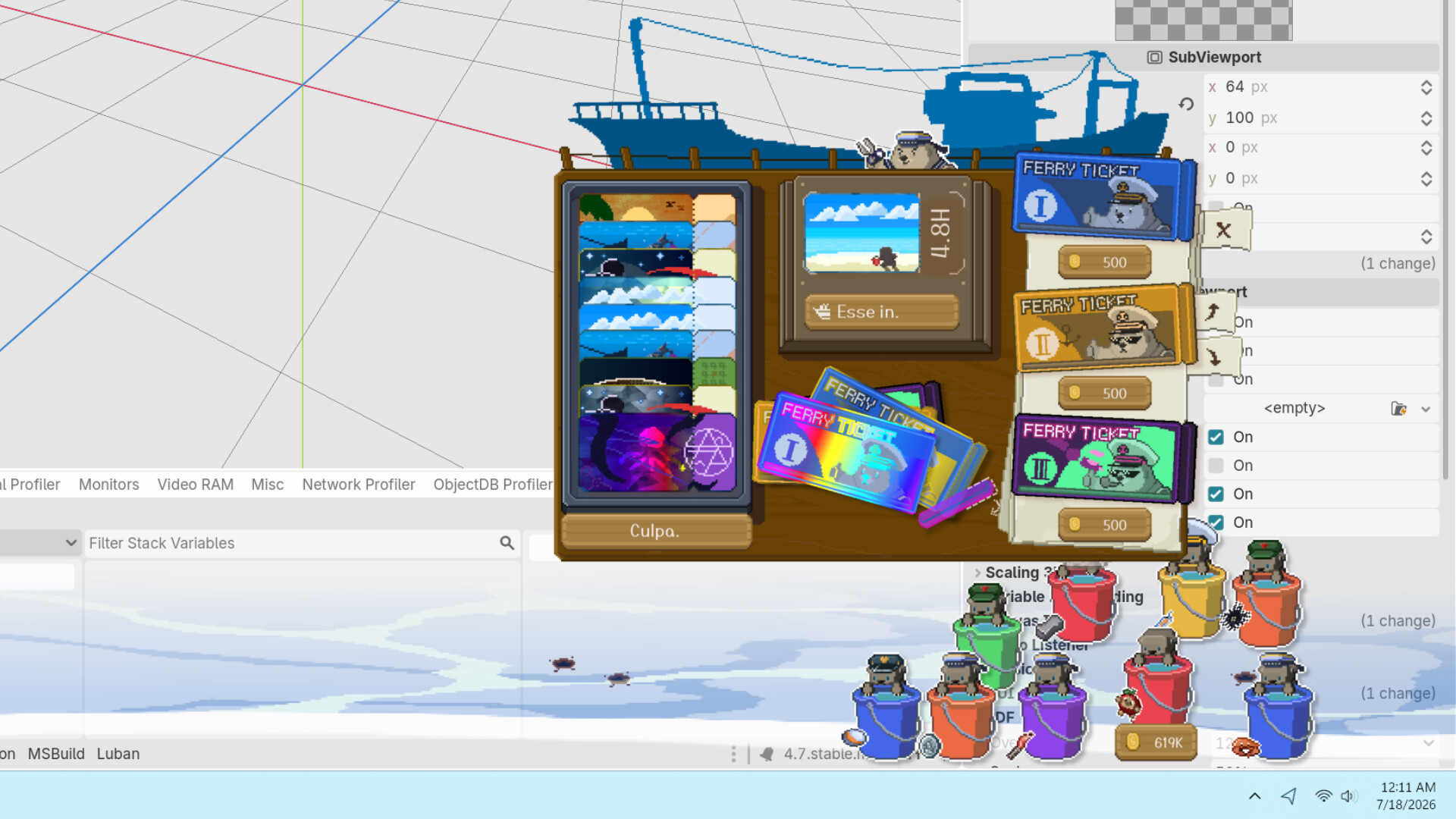Open the Luban bottom panel
Viewport: 1456px width, 819px height.
118,754
